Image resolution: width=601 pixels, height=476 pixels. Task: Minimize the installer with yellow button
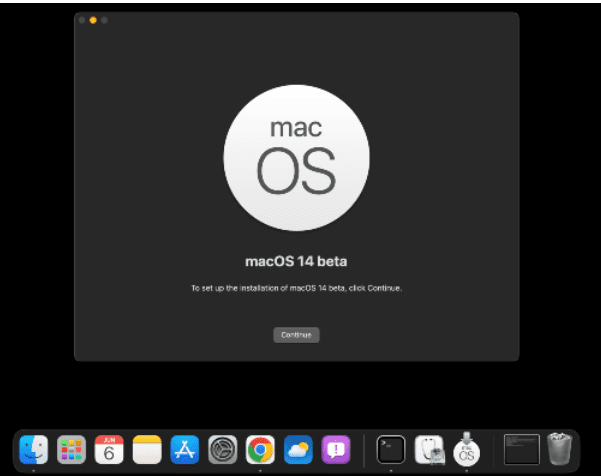(x=93, y=20)
